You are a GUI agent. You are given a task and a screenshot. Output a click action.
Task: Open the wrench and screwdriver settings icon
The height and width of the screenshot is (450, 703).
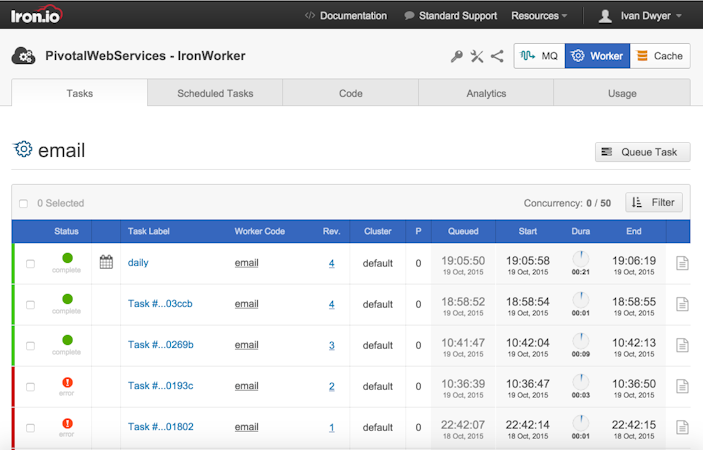[x=477, y=56]
